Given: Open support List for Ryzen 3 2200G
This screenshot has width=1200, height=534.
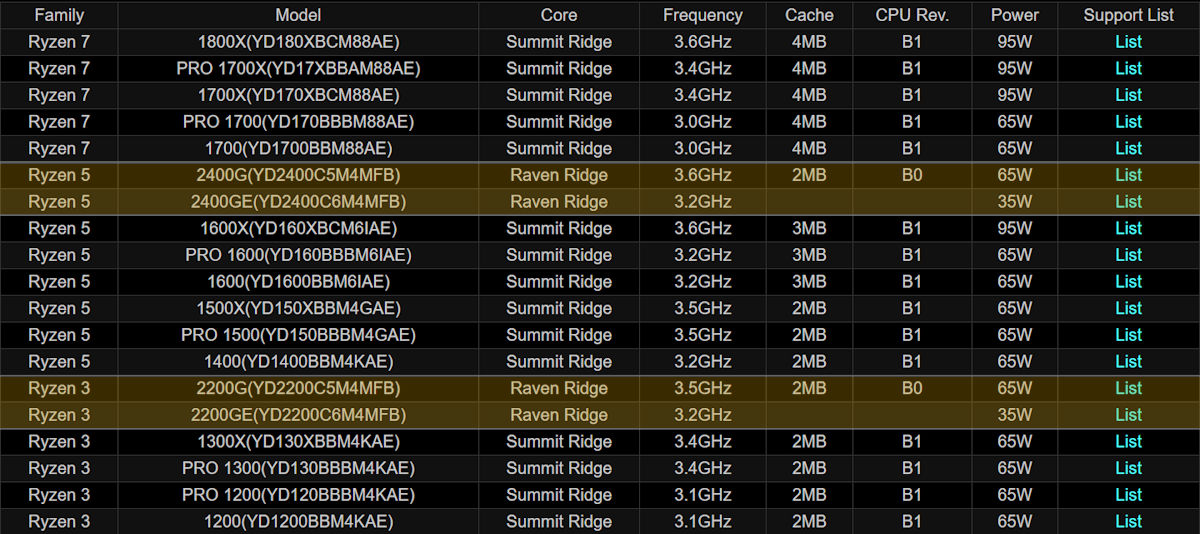Looking at the screenshot, I should [x=1128, y=388].
